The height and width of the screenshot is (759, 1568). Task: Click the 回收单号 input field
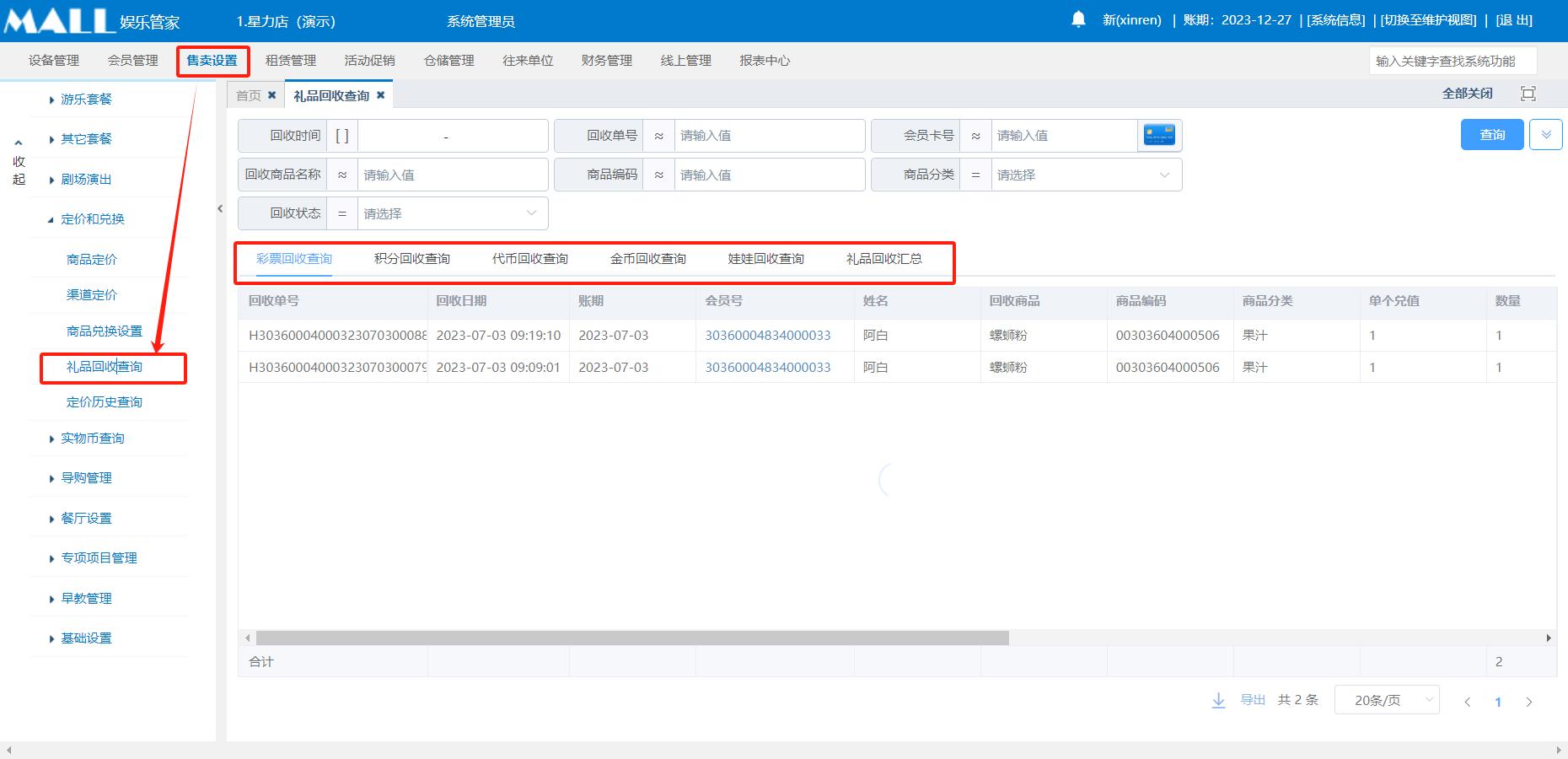click(x=770, y=136)
